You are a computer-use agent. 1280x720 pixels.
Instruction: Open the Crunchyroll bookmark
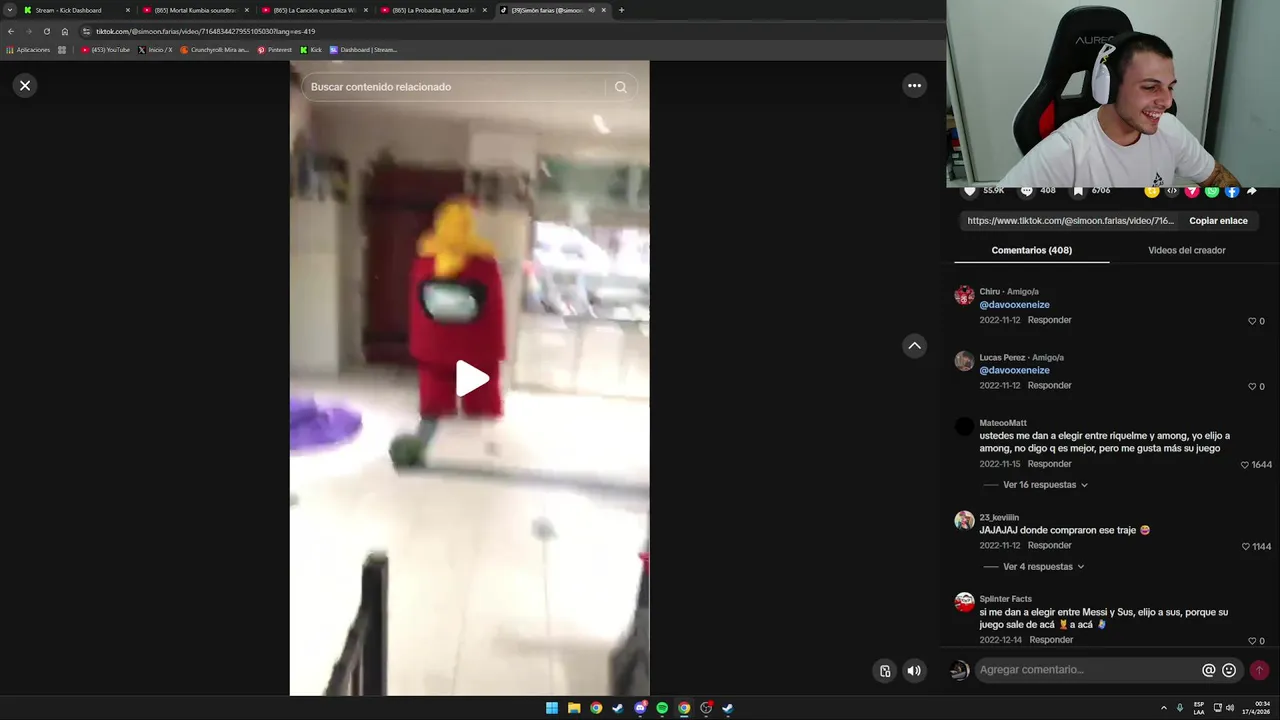[215, 50]
